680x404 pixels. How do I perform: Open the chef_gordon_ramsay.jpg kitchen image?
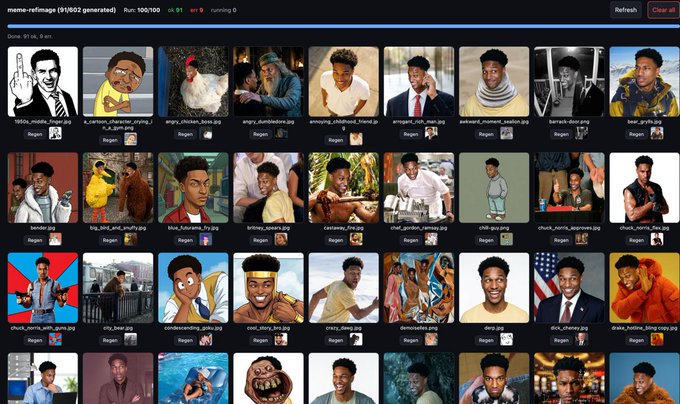419,187
